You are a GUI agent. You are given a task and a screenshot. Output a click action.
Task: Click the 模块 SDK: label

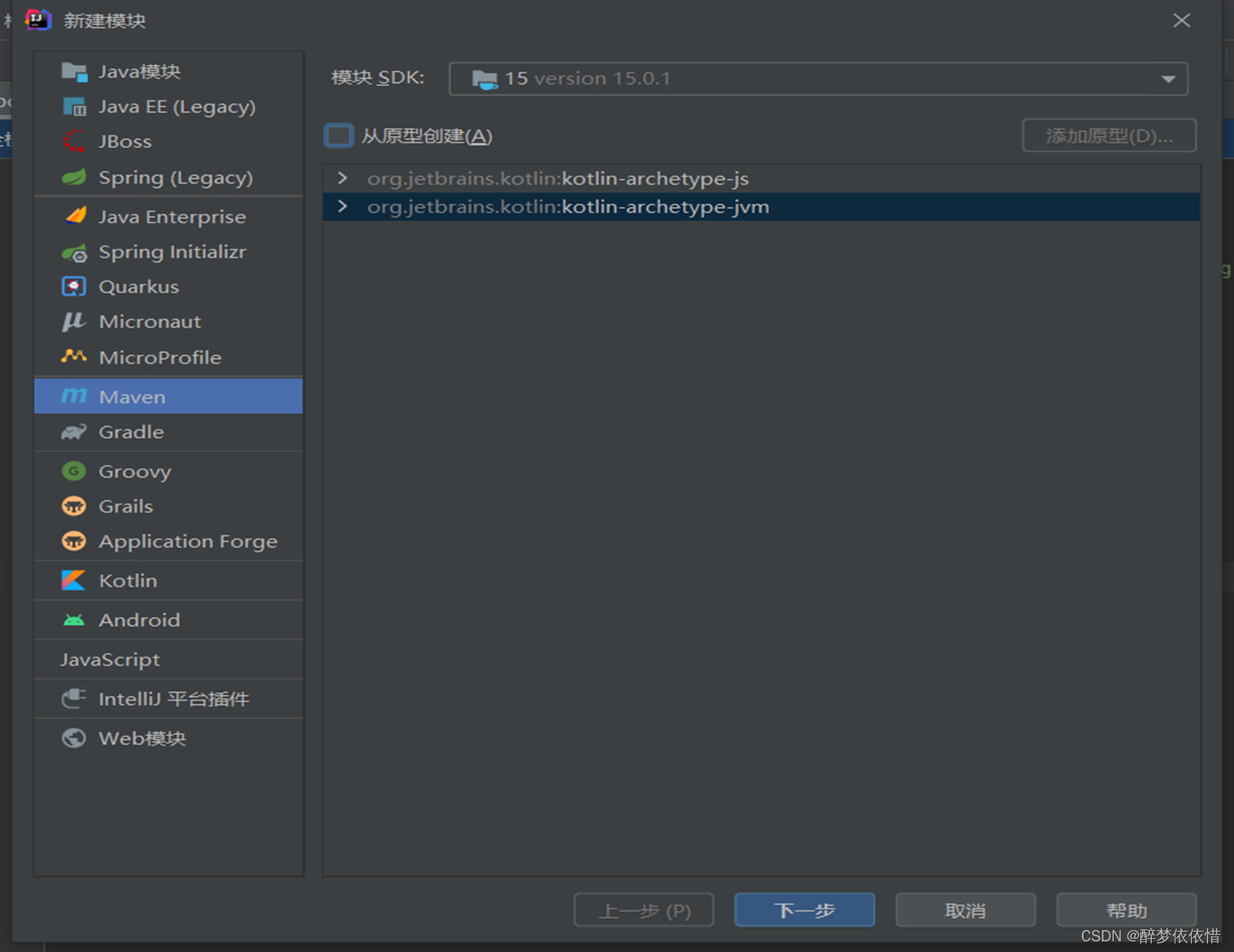(378, 78)
